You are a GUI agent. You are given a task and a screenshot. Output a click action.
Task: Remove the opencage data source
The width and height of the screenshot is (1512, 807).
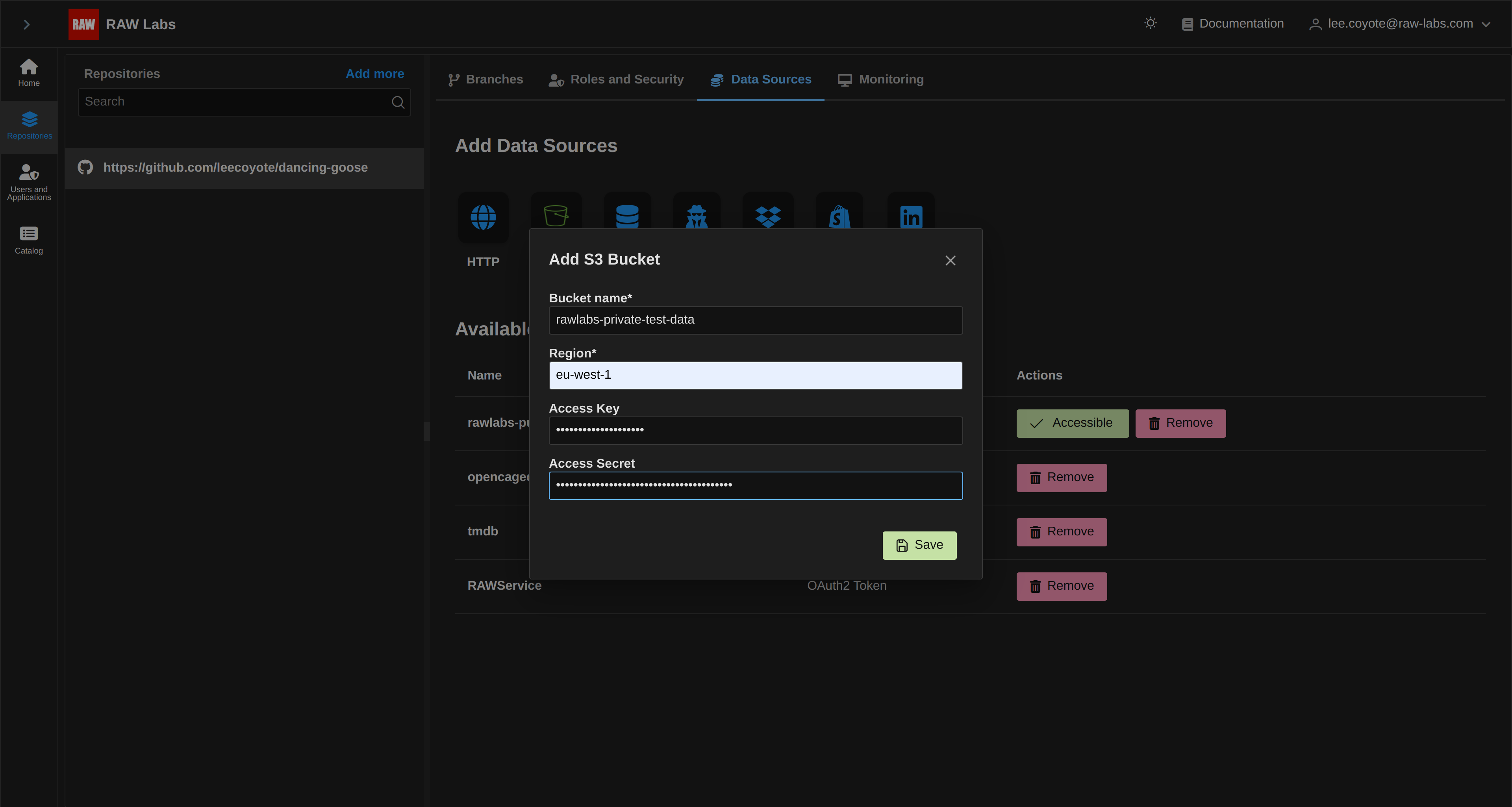click(x=1061, y=478)
